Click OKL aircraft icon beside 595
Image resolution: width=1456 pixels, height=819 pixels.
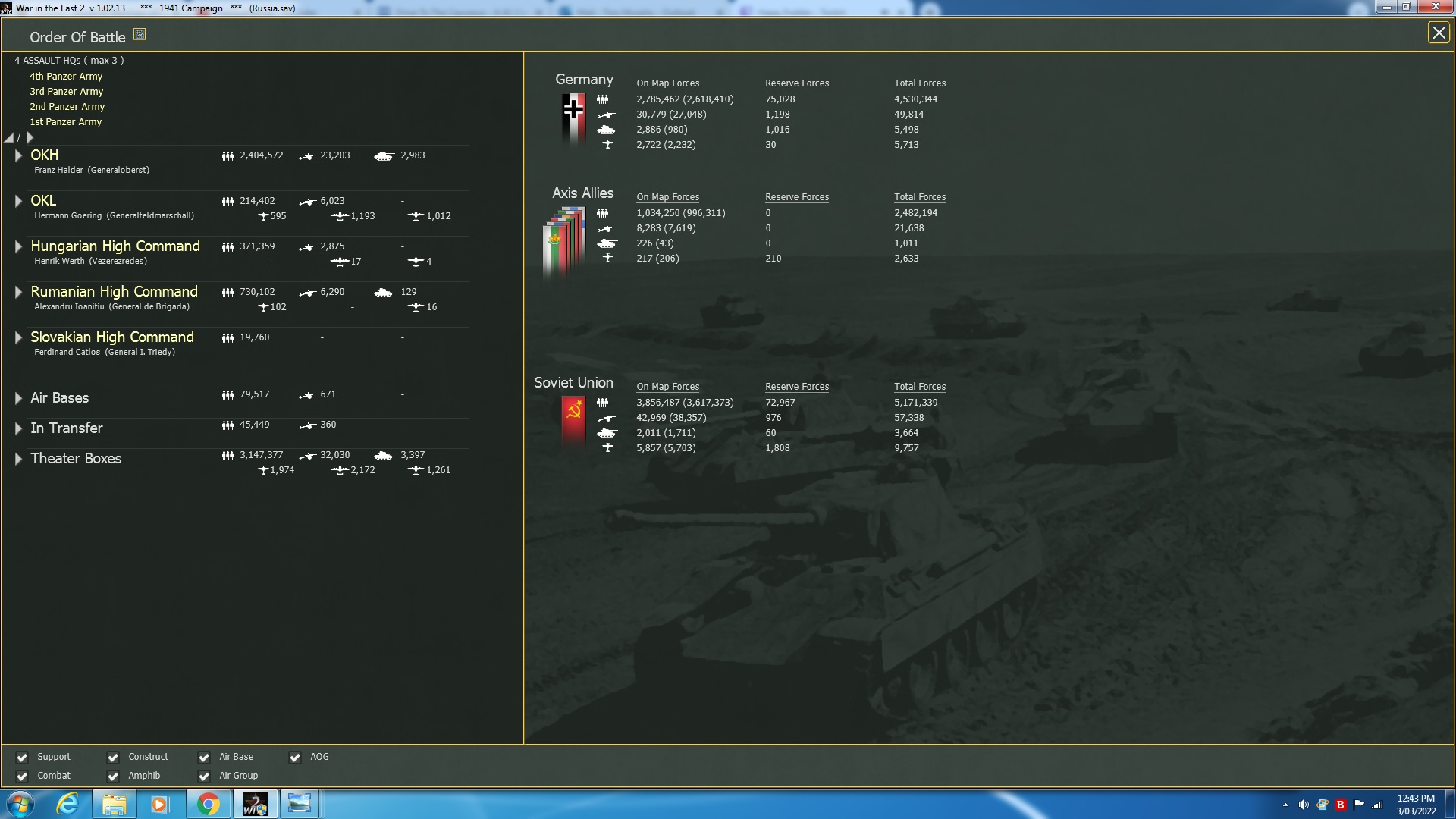263,216
